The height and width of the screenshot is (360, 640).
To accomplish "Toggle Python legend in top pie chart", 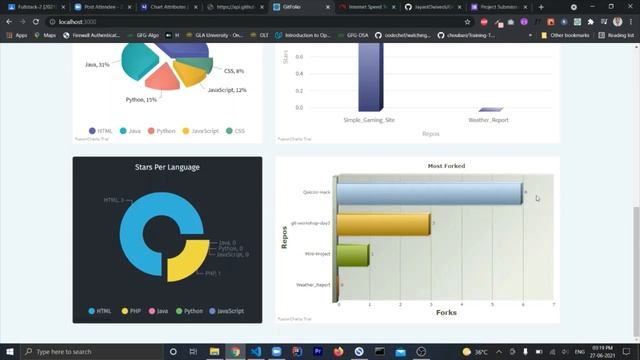I will click(162, 131).
